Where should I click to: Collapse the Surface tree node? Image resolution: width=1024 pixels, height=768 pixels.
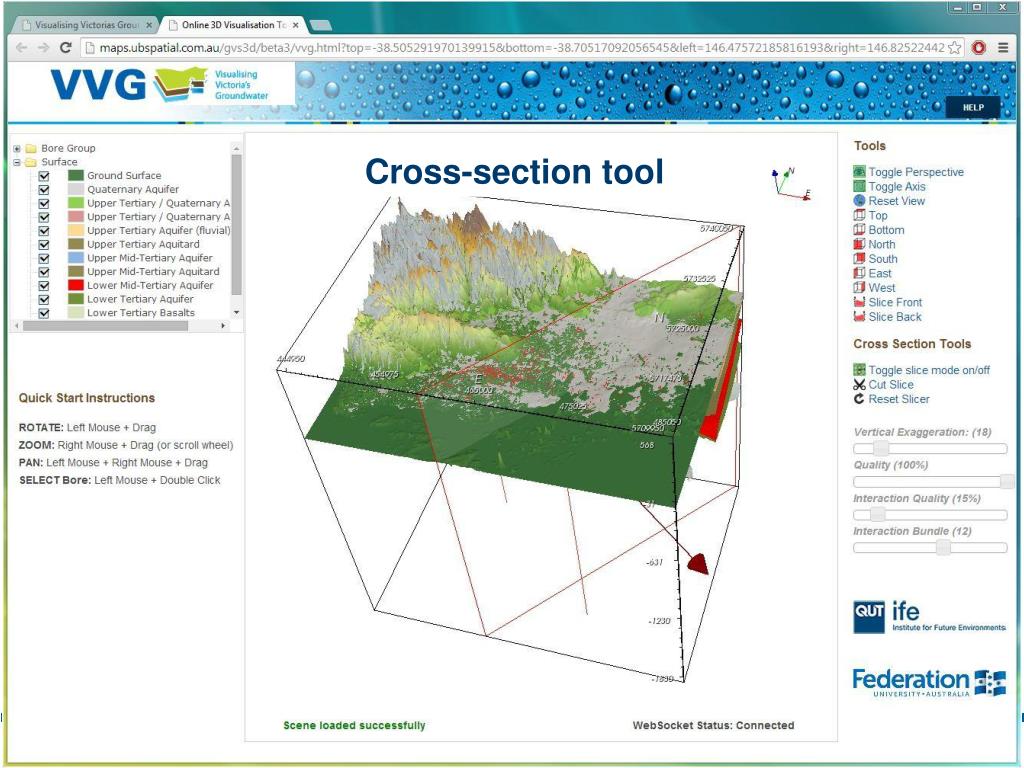17,162
